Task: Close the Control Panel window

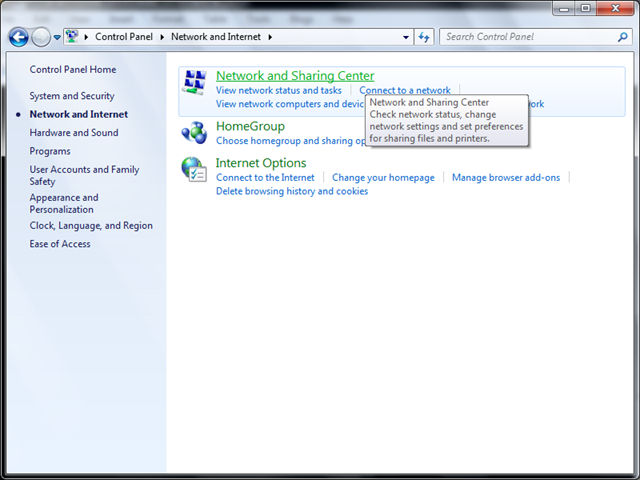Action: (616, 8)
